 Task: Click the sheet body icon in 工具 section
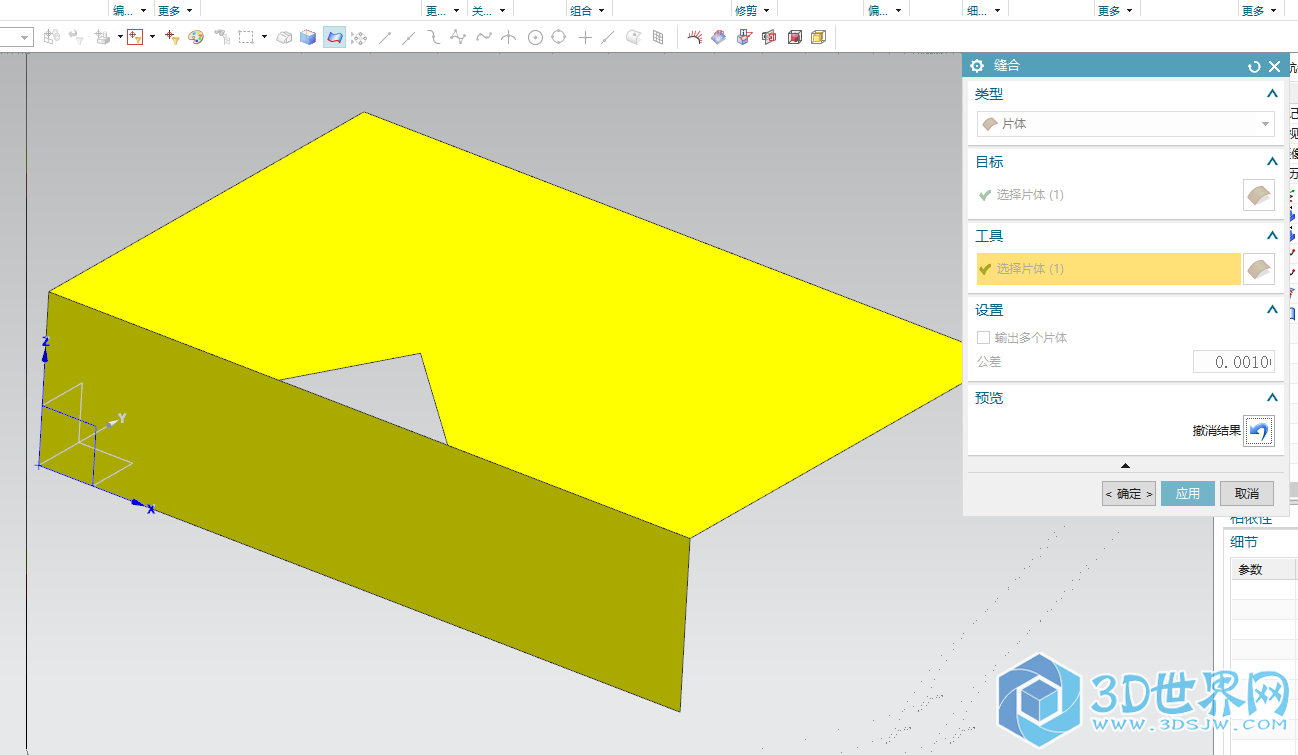coord(1259,269)
